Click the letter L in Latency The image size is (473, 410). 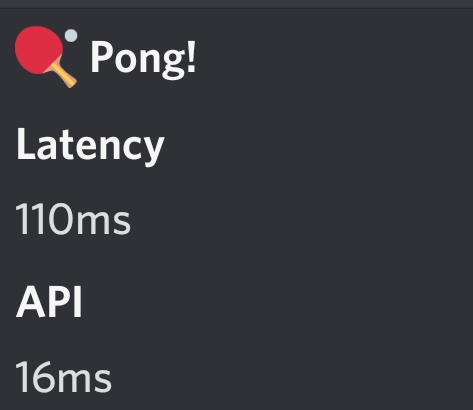pos(25,143)
